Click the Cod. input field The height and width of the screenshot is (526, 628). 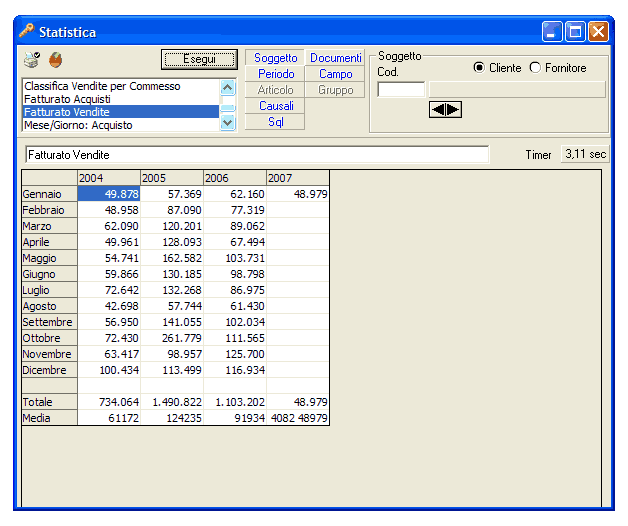coord(401,89)
